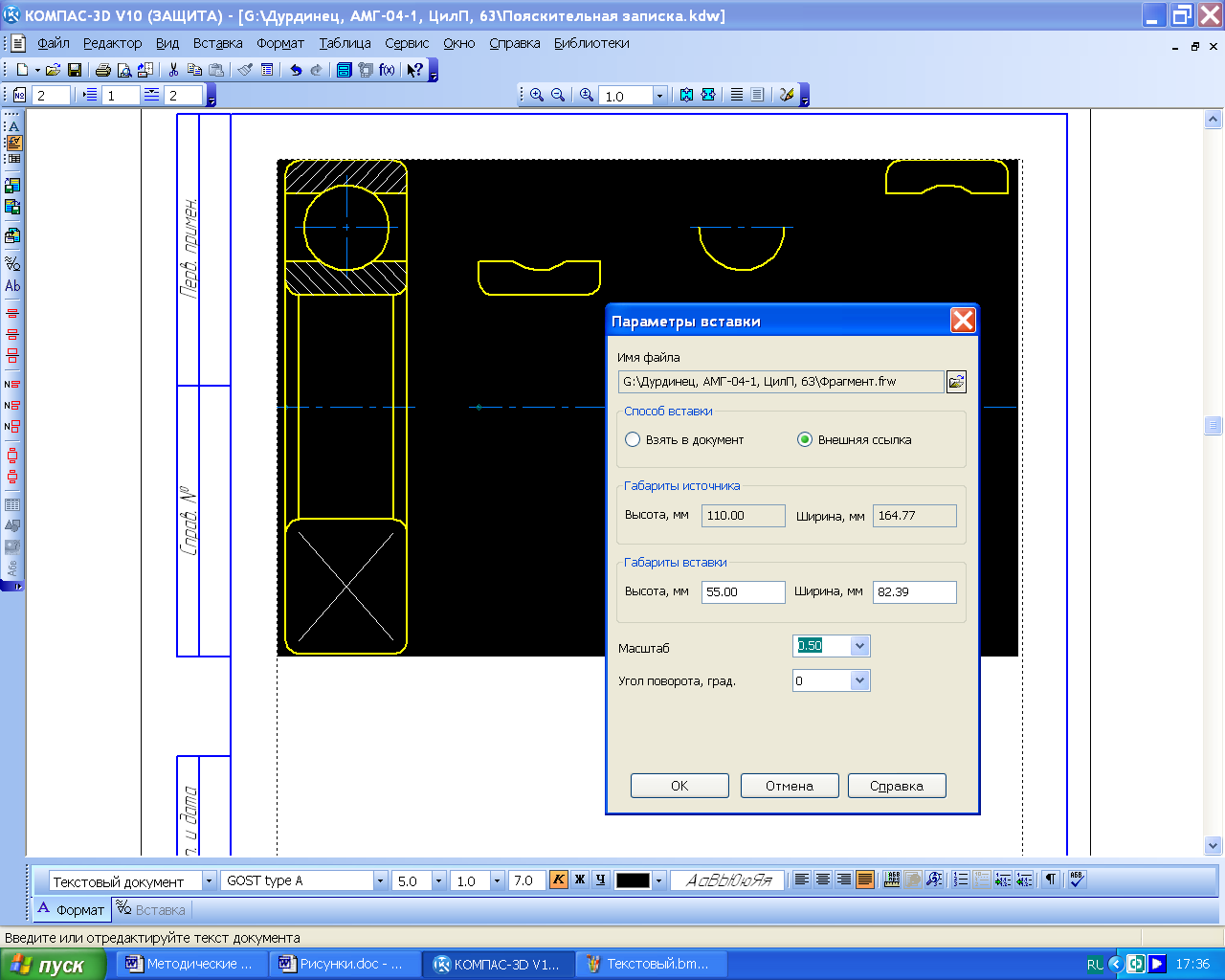Set right text alignment

coord(844,880)
